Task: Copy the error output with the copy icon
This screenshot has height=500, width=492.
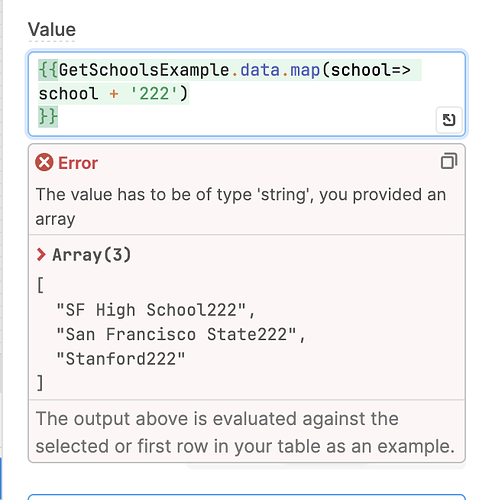Action: coord(449,161)
